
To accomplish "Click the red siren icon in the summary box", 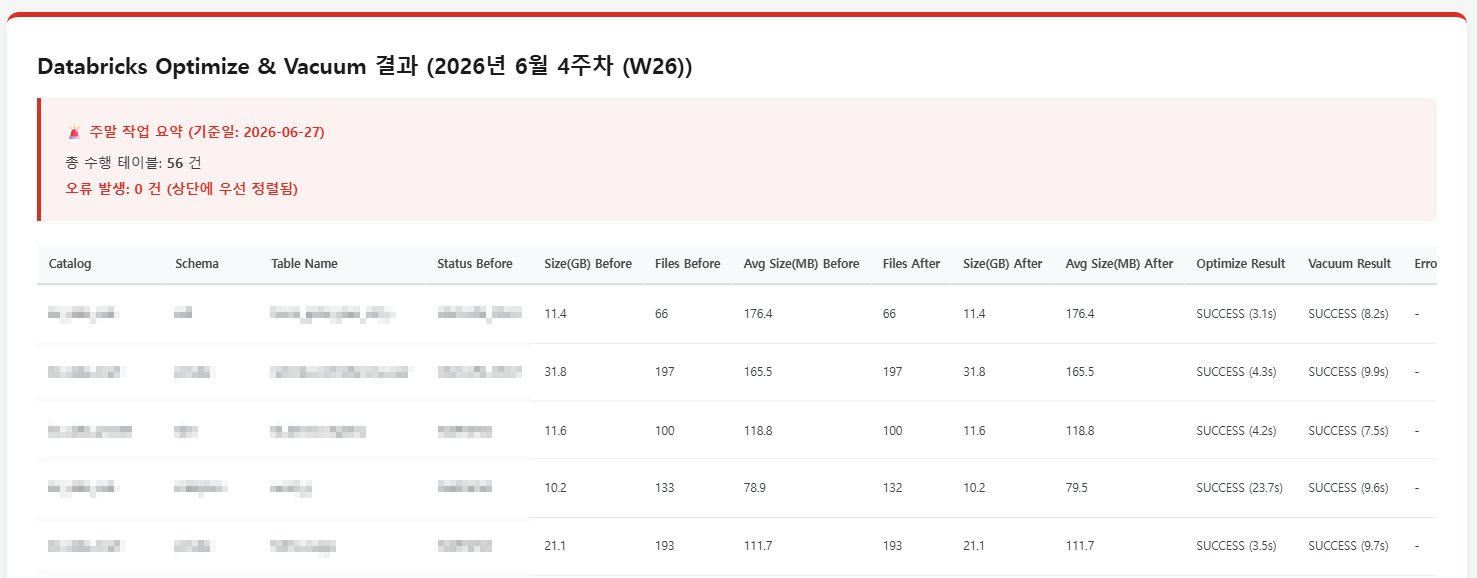I will 74,132.
